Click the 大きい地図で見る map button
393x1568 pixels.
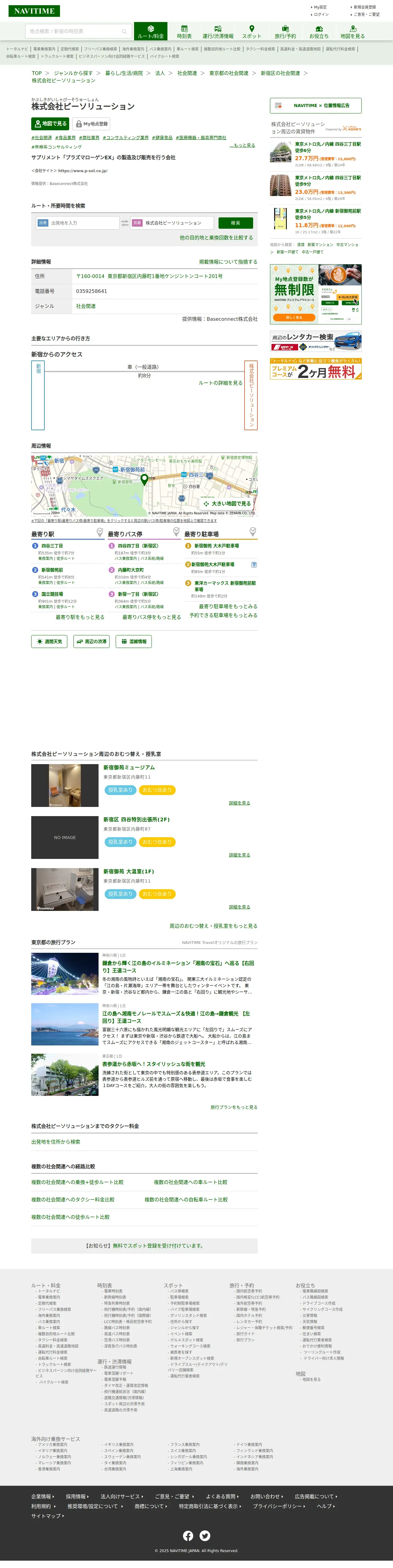coord(227,503)
